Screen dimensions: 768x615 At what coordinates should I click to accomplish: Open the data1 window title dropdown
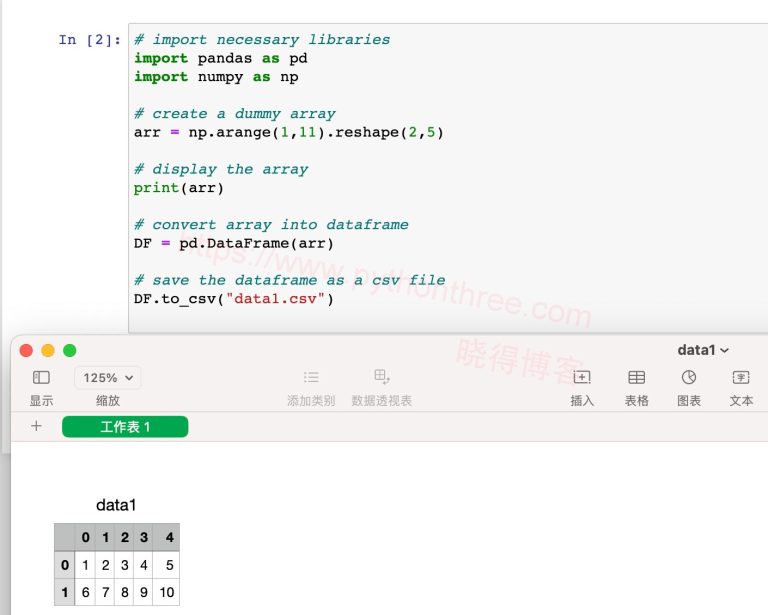pyautogui.click(x=703, y=350)
